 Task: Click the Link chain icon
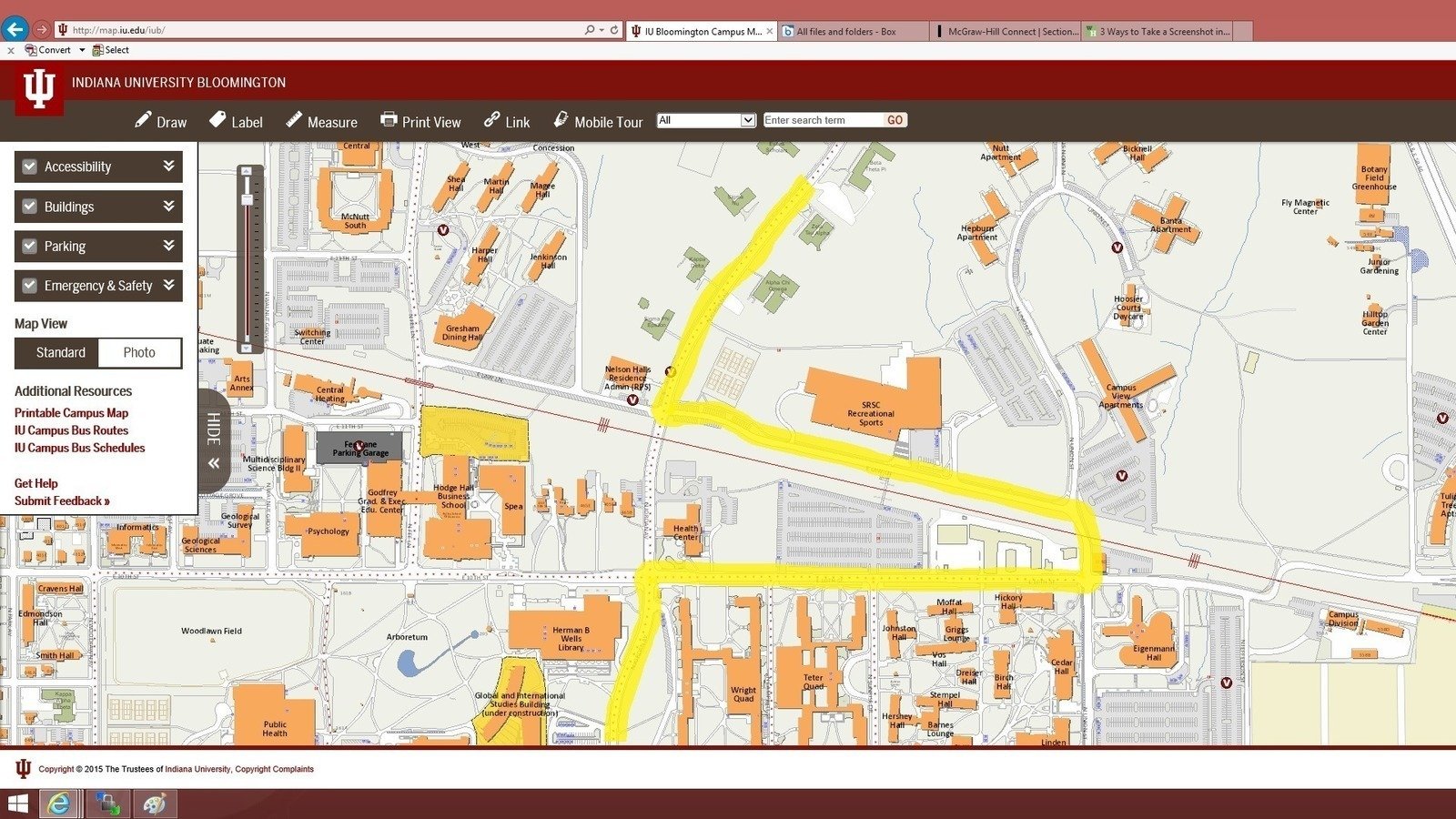point(506,121)
